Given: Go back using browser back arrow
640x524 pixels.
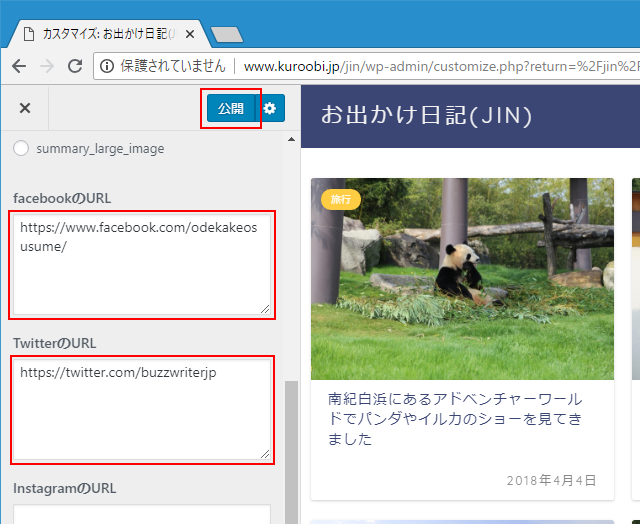Looking at the screenshot, I should [x=19, y=66].
